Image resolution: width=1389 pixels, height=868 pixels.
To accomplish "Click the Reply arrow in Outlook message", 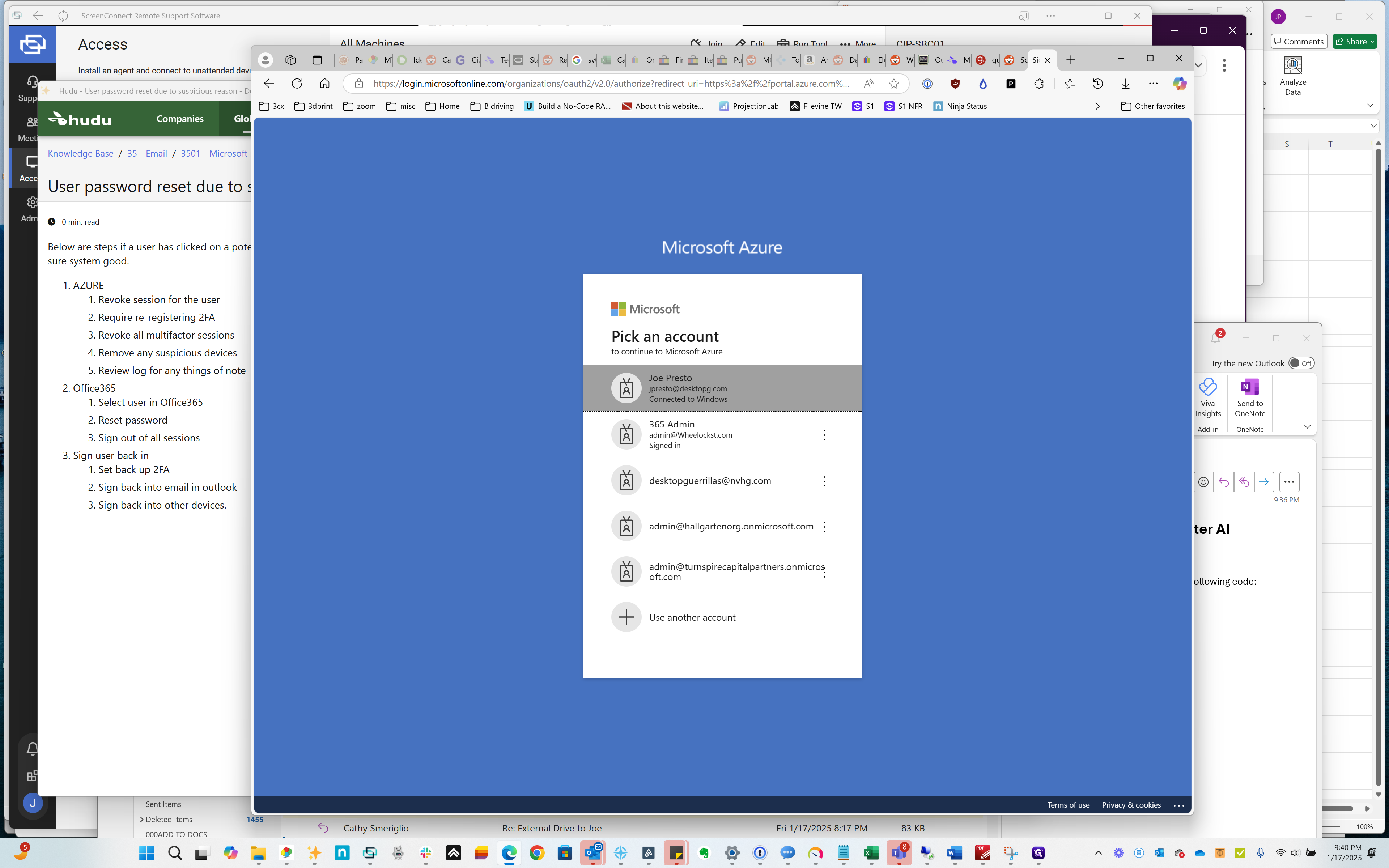I will coord(1223,482).
